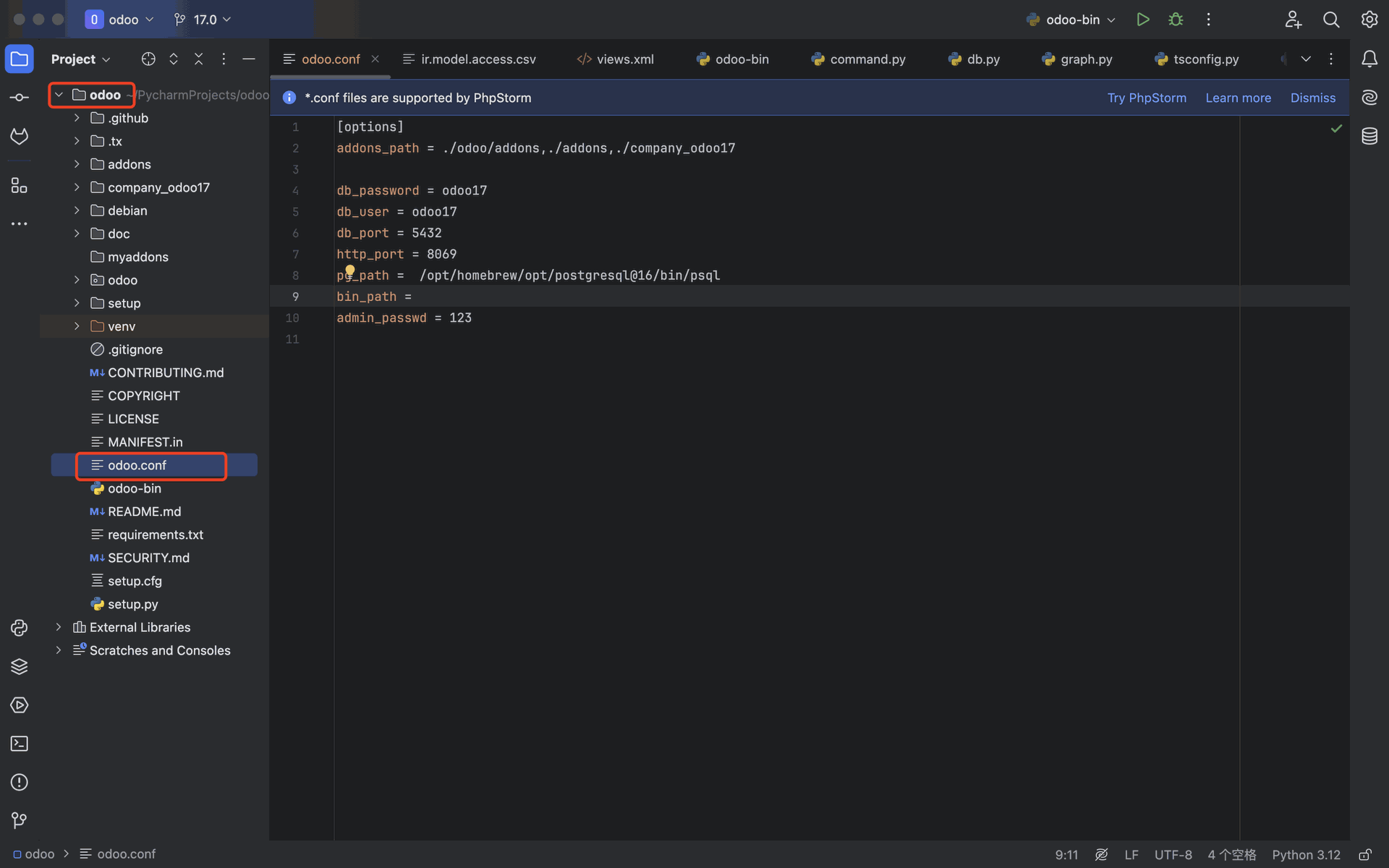This screenshot has height=868, width=1389.
Task: Click Learn more link
Action: [x=1238, y=98]
